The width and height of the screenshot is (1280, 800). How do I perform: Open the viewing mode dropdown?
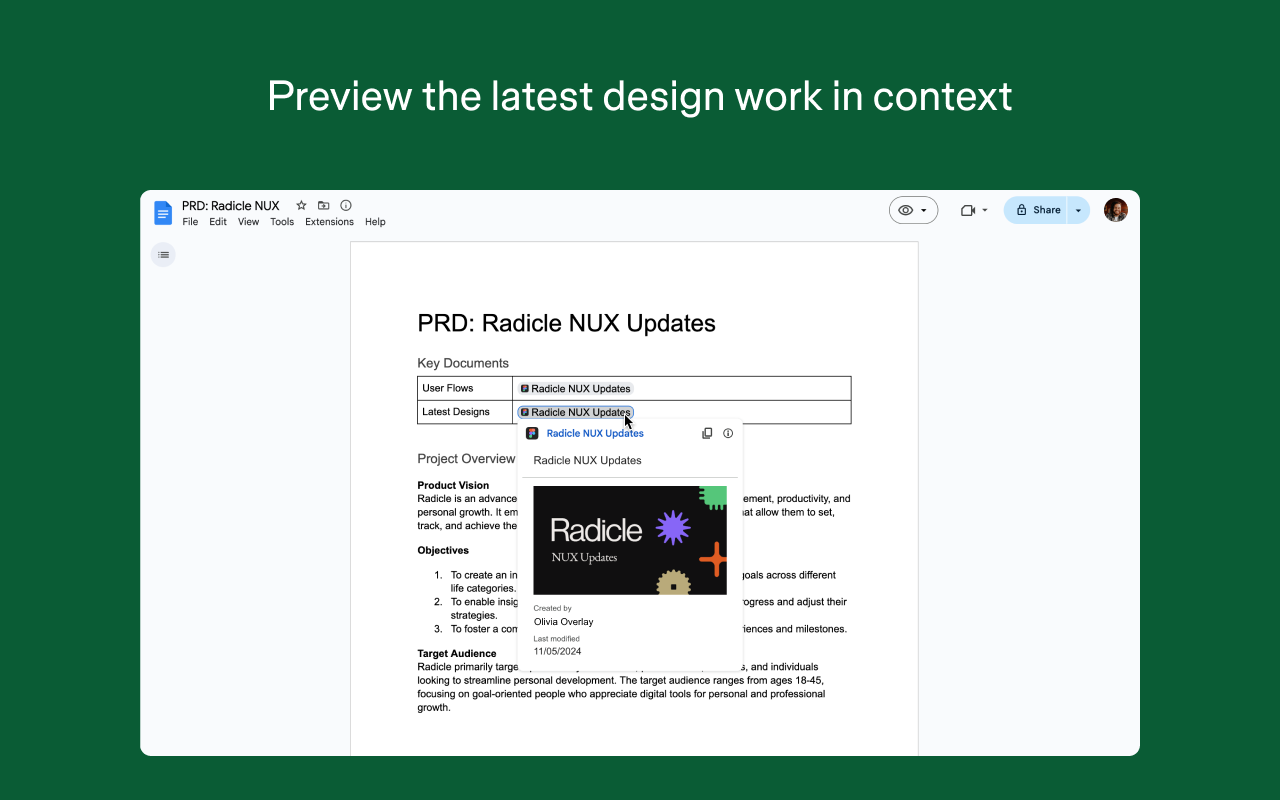point(913,210)
